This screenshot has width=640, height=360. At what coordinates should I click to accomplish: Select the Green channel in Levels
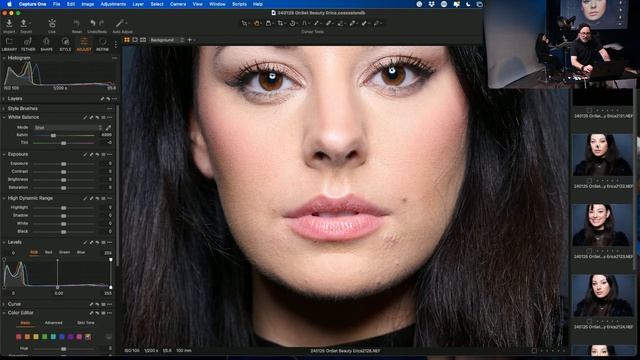64,252
